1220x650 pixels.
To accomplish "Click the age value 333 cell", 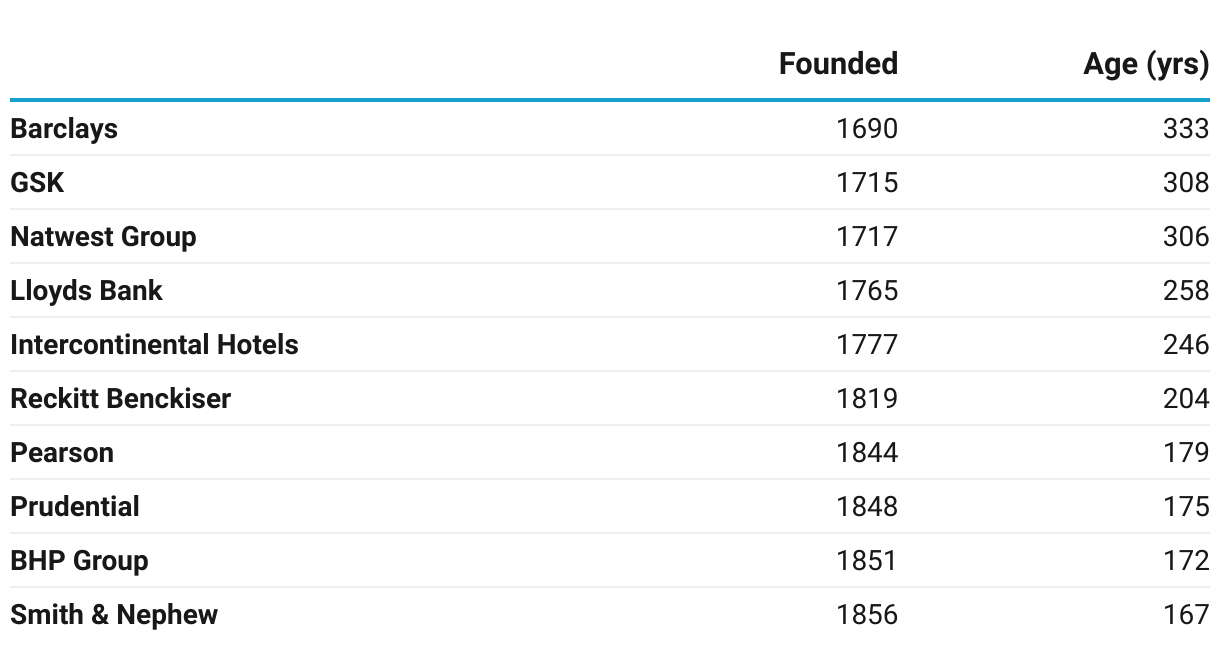I will point(1185,129).
